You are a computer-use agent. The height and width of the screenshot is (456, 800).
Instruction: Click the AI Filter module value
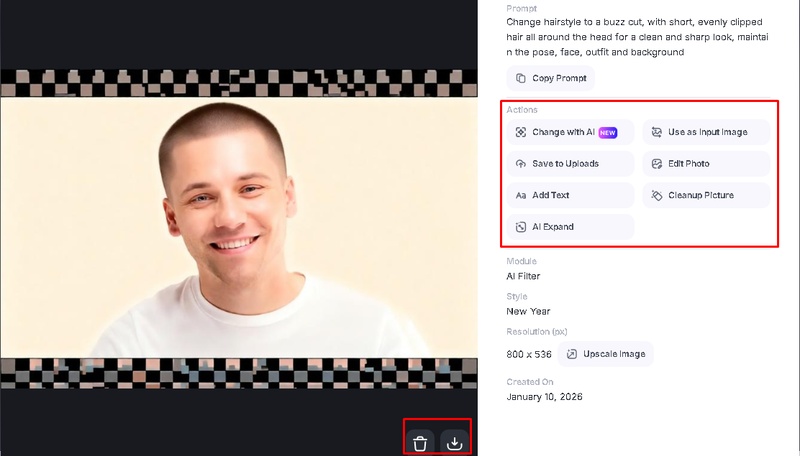[524, 276]
